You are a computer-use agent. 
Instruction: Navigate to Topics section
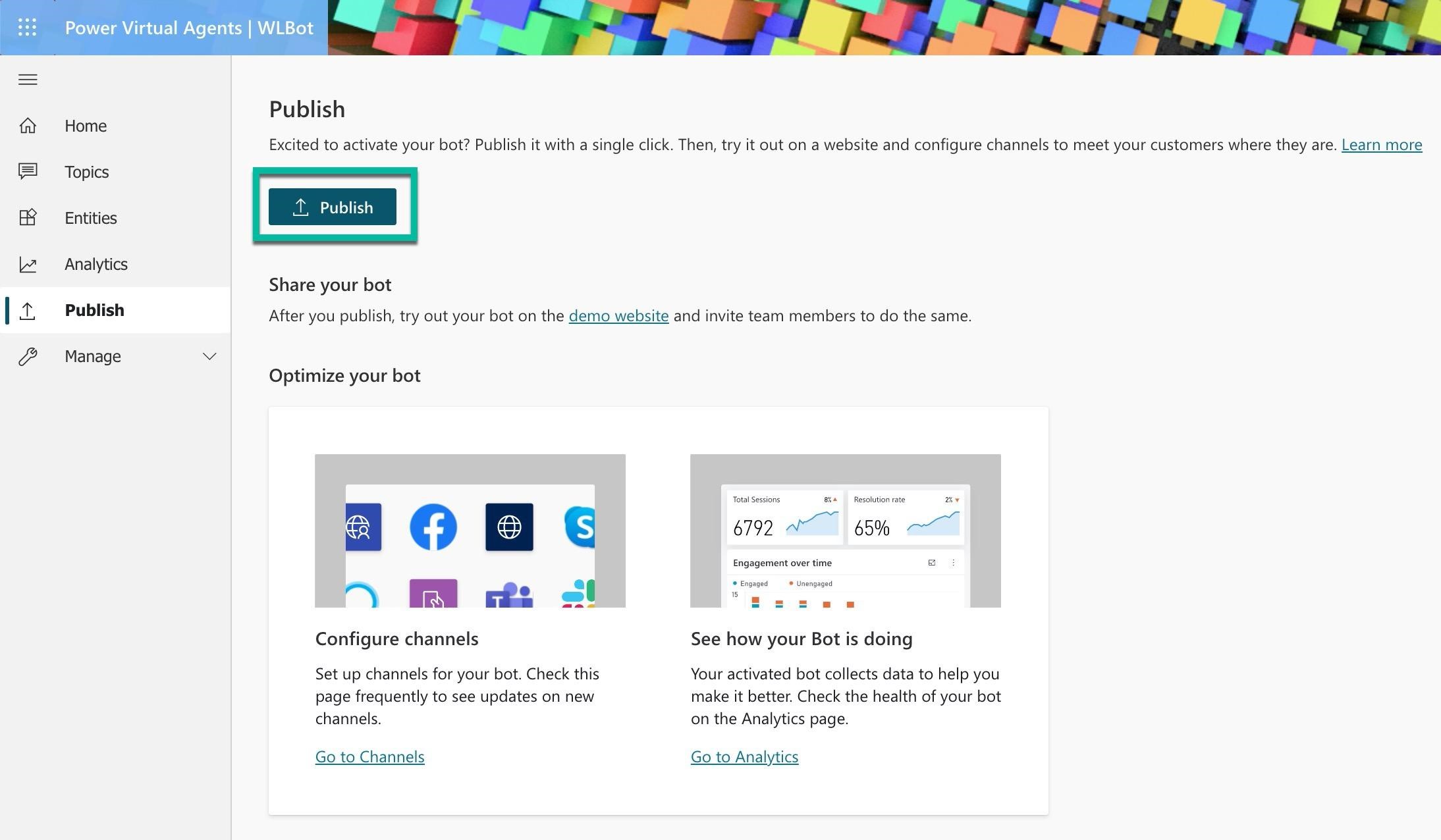coord(86,170)
